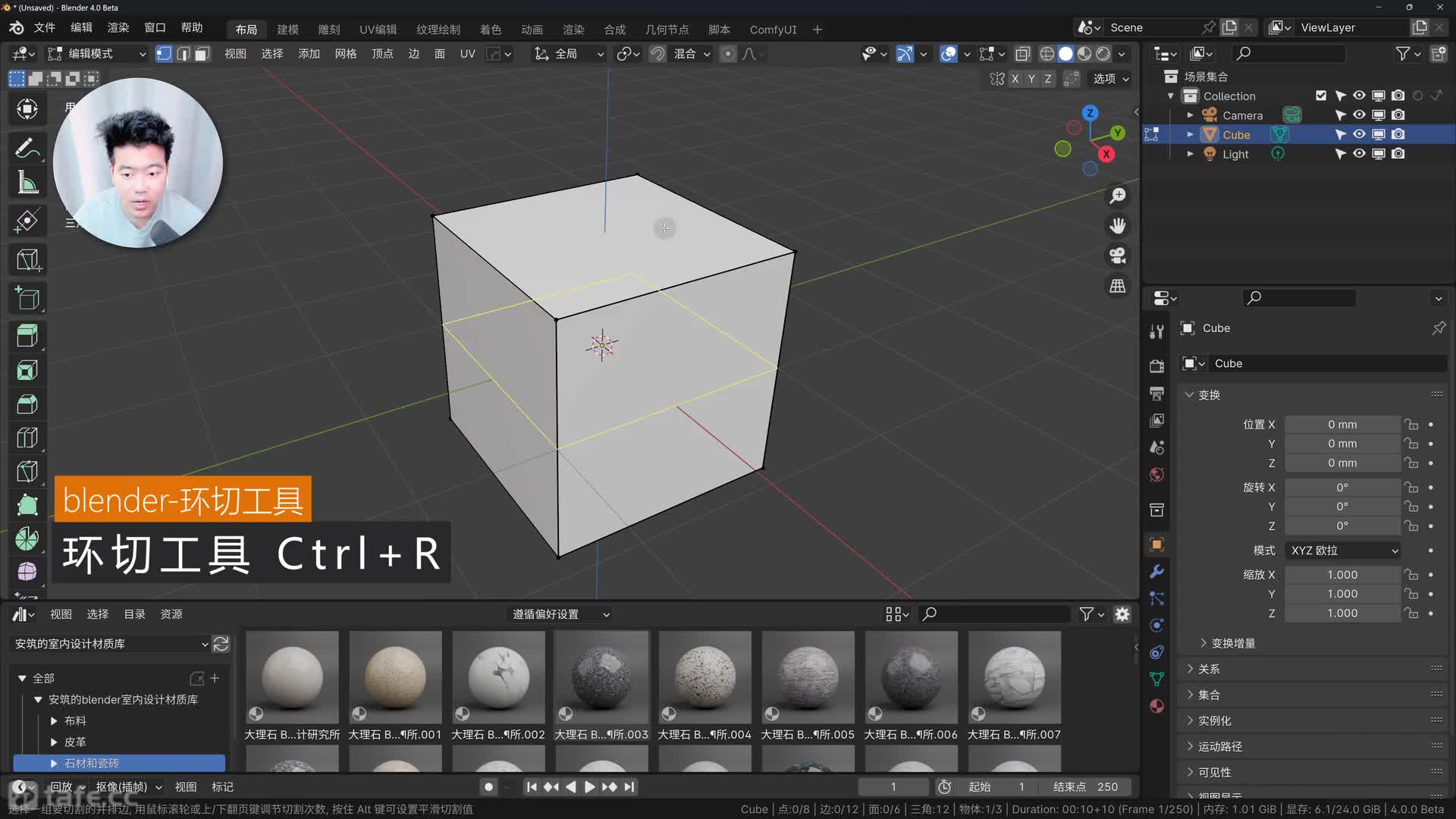The image size is (1456, 819).
Task: Open the rotation mode XYZ Euler dropdown
Action: click(x=1343, y=551)
